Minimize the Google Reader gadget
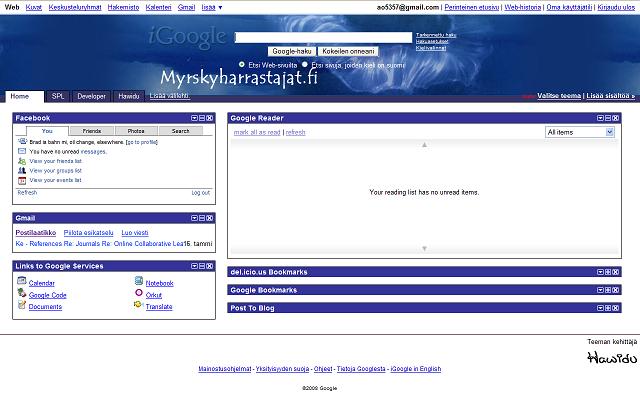 (608, 118)
